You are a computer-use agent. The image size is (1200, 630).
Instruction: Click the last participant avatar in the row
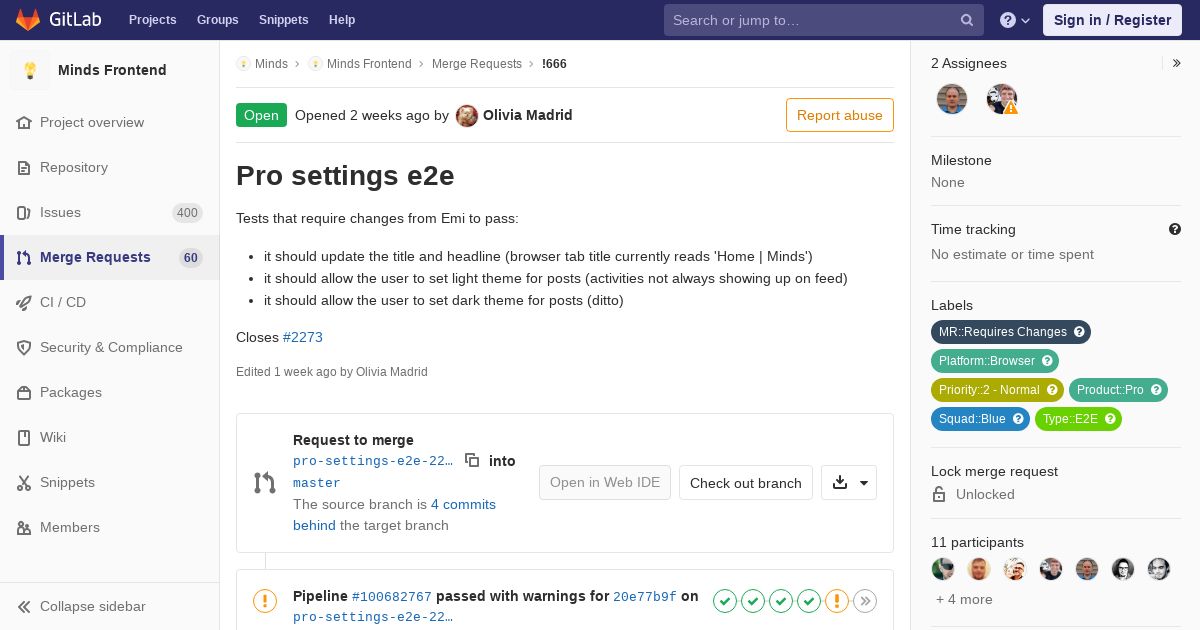click(x=1159, y=569)
